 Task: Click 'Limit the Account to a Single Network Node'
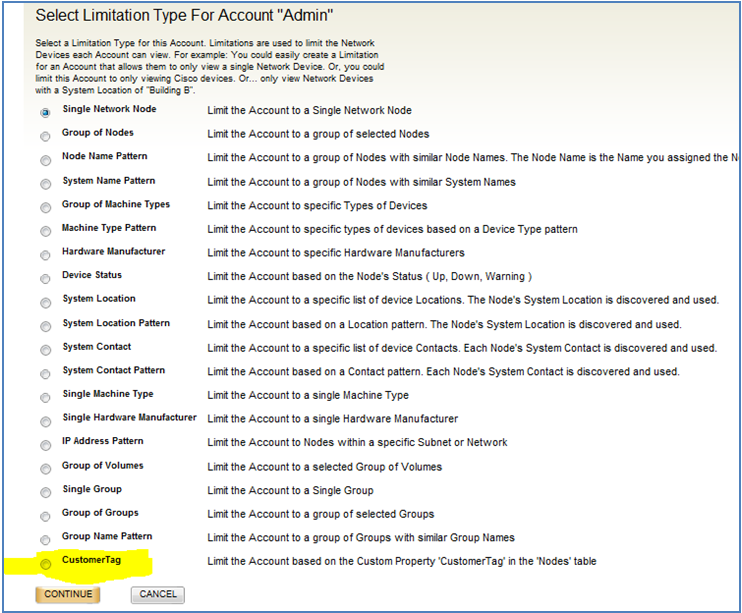(x=309, y=110)
